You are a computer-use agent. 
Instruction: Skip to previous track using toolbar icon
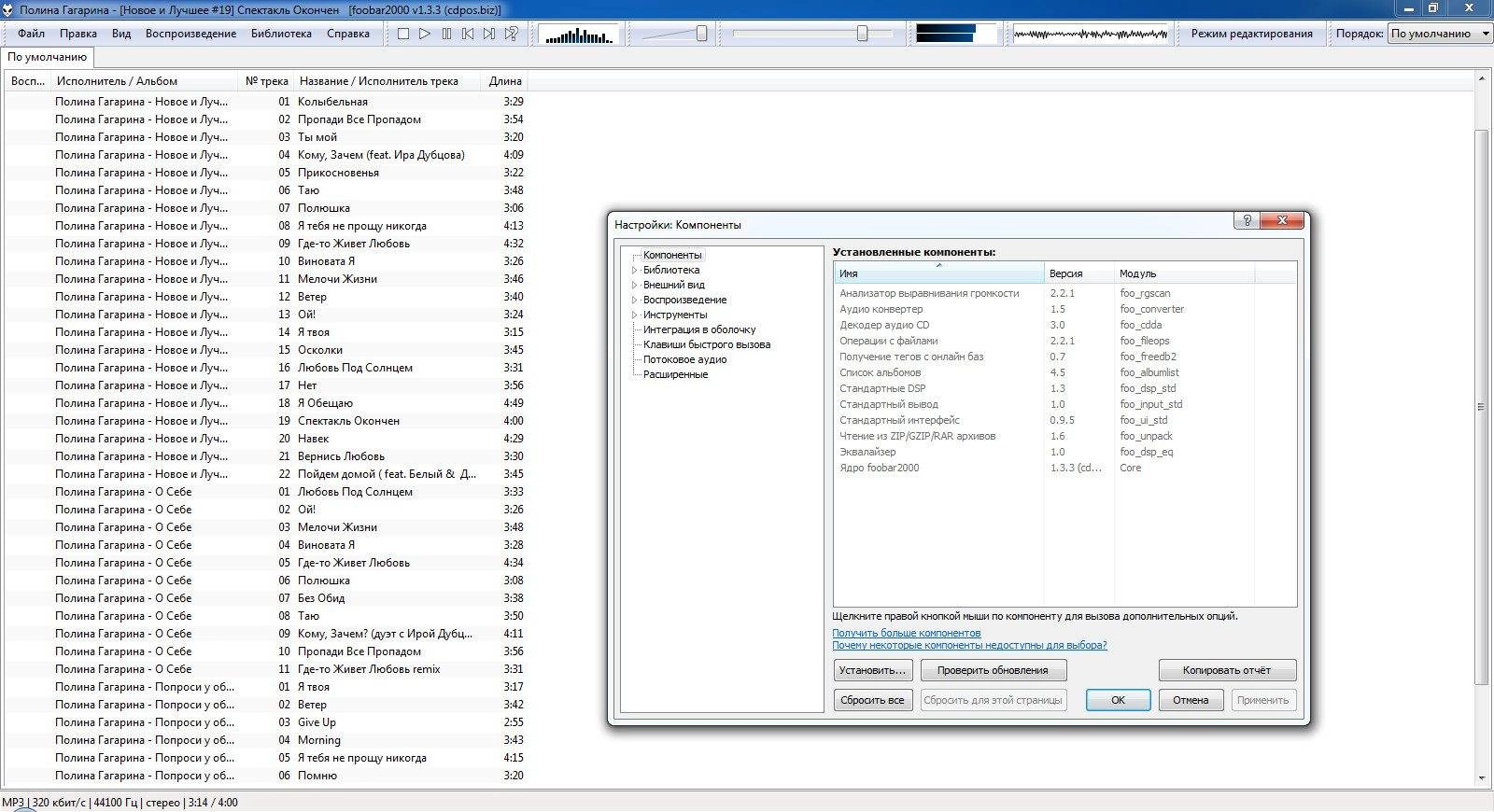click(468, 34)
